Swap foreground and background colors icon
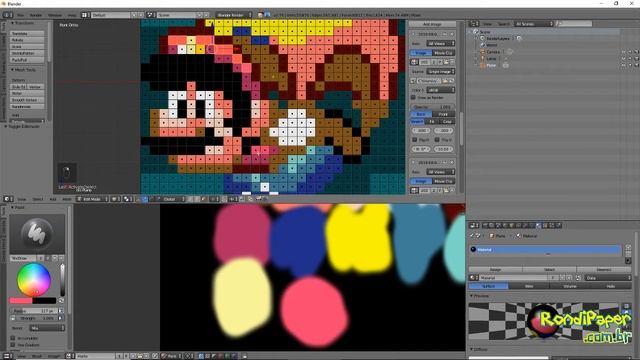This screenshot has height=360, width=640. coord(61,301)
